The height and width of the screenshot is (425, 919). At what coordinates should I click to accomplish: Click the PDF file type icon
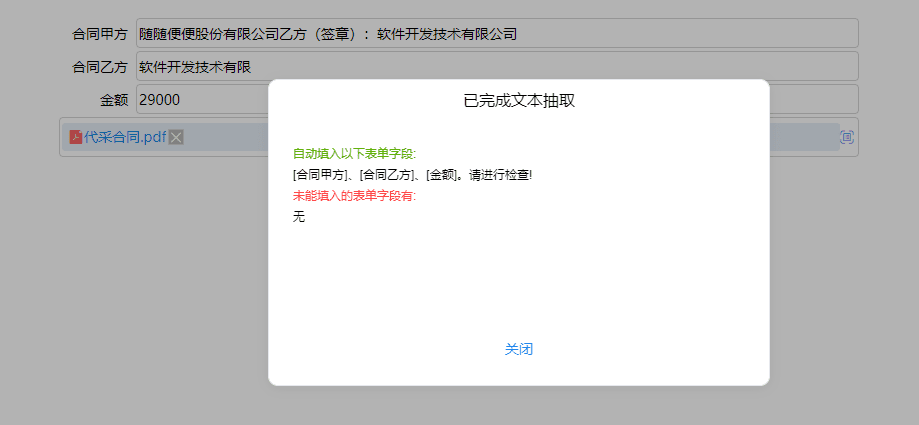(76, 137)
